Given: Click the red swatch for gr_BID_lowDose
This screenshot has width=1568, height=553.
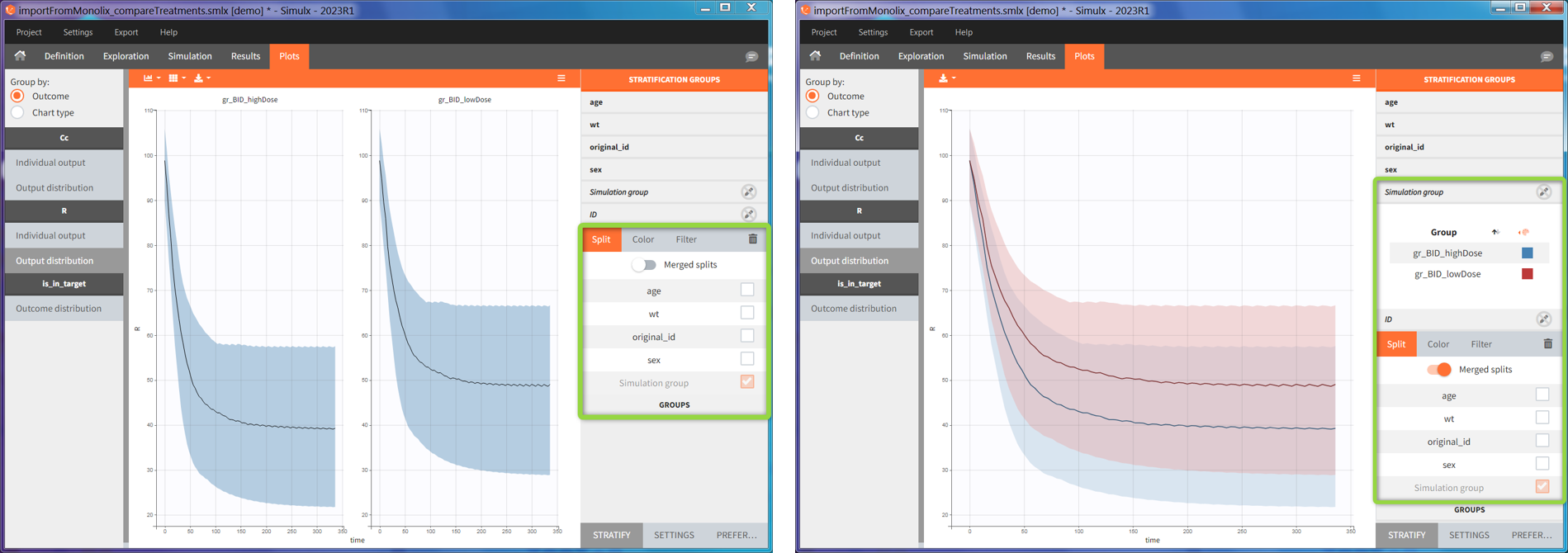Looking at the screenshot, I should [x=1527, y=274].
